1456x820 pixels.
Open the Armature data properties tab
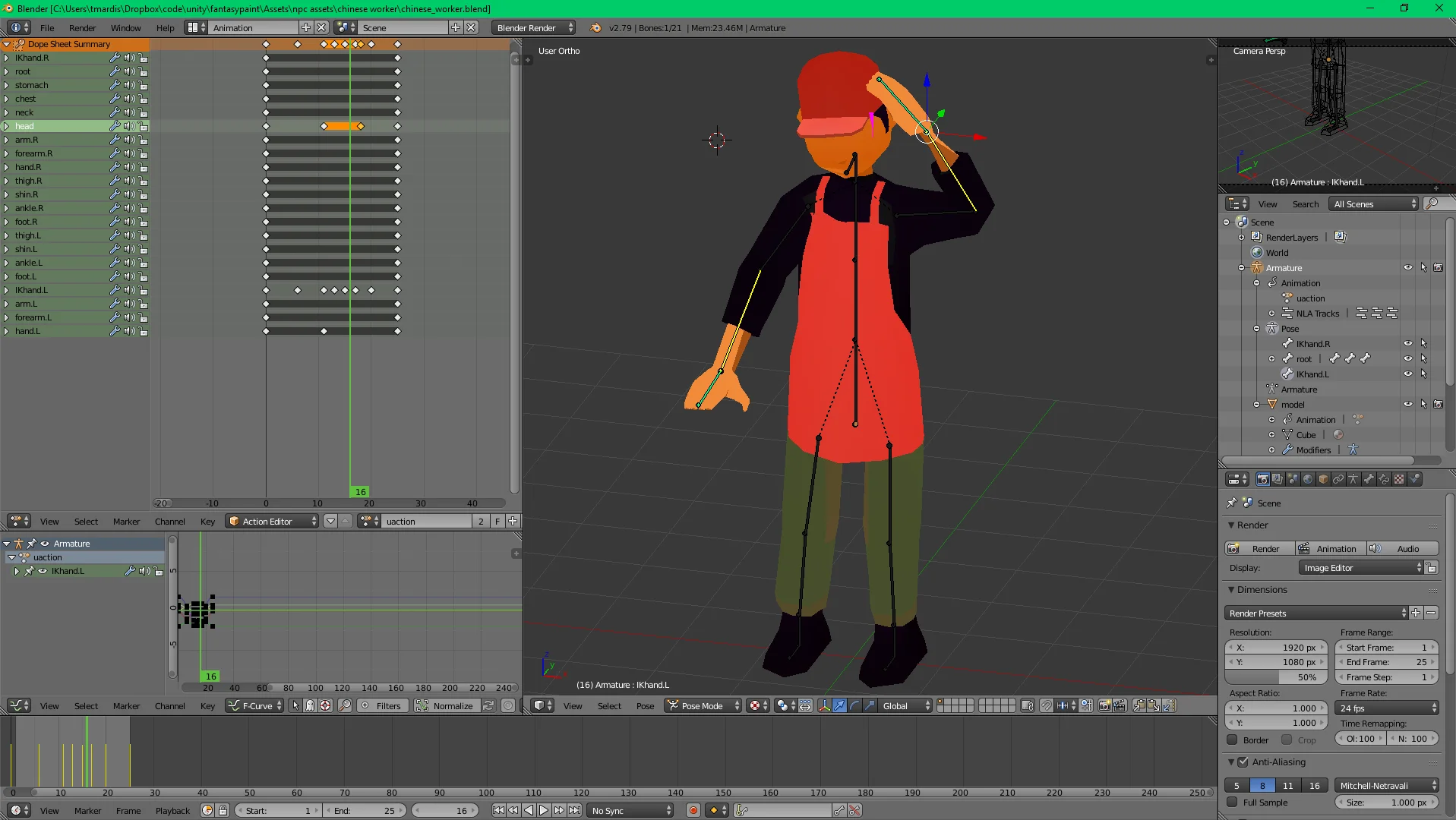(1353, 479)
